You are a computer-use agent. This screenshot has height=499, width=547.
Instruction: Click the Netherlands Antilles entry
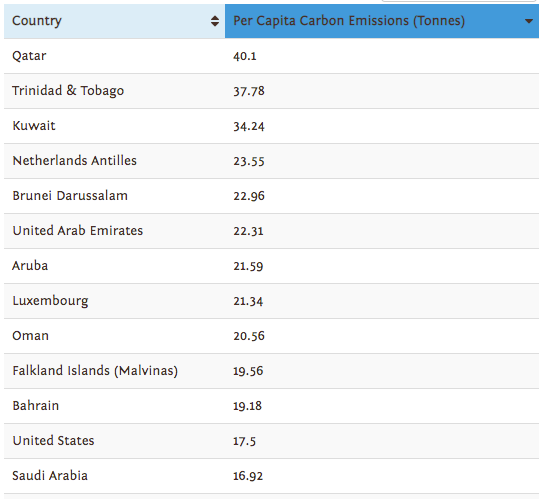pos(75,161)
